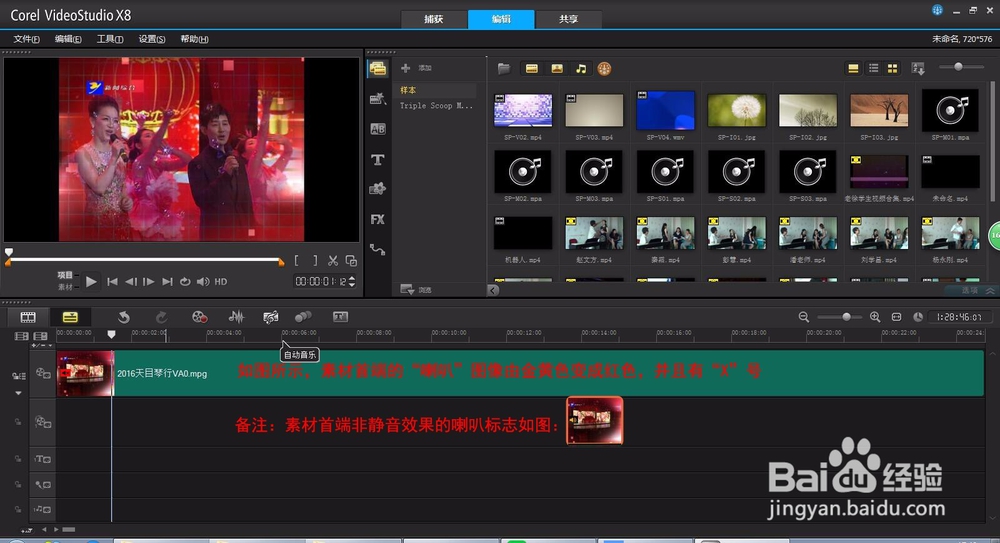The image size is (1000, 543).
Task: Click Add (添加) new folder button
Action: click(416, 68)
